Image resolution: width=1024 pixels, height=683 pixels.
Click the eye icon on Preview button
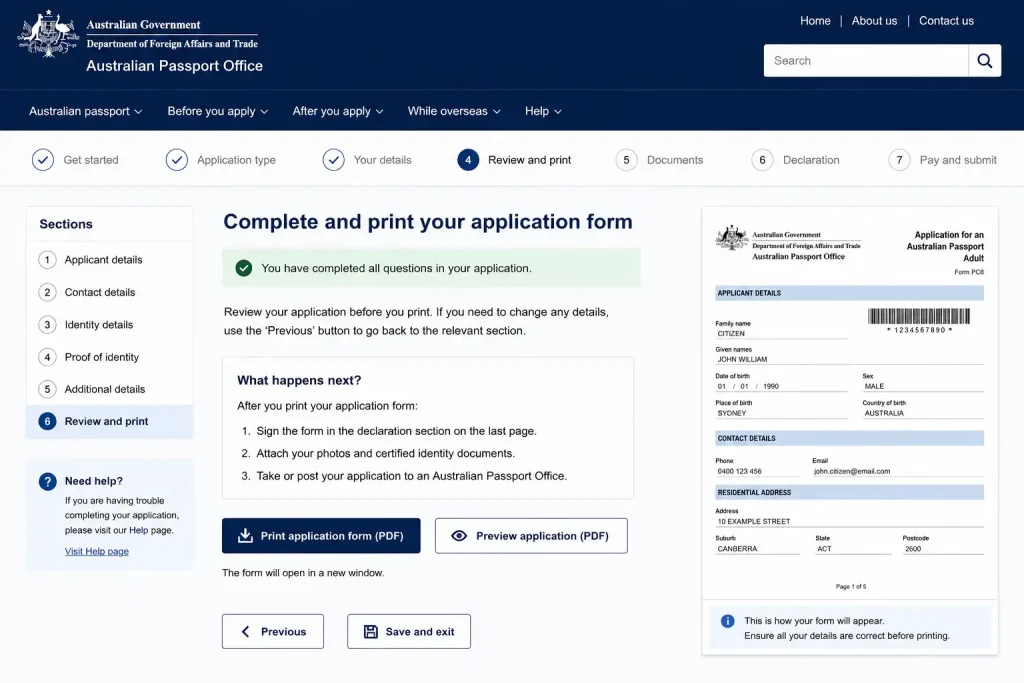pos(459,536)
